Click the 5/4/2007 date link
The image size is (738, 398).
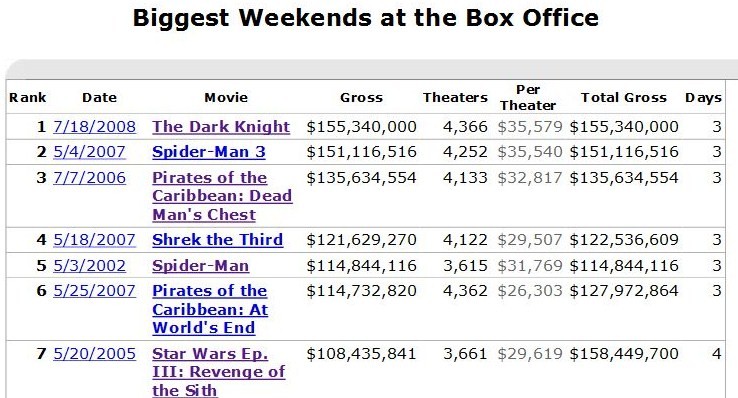click(x=89, y=152)
